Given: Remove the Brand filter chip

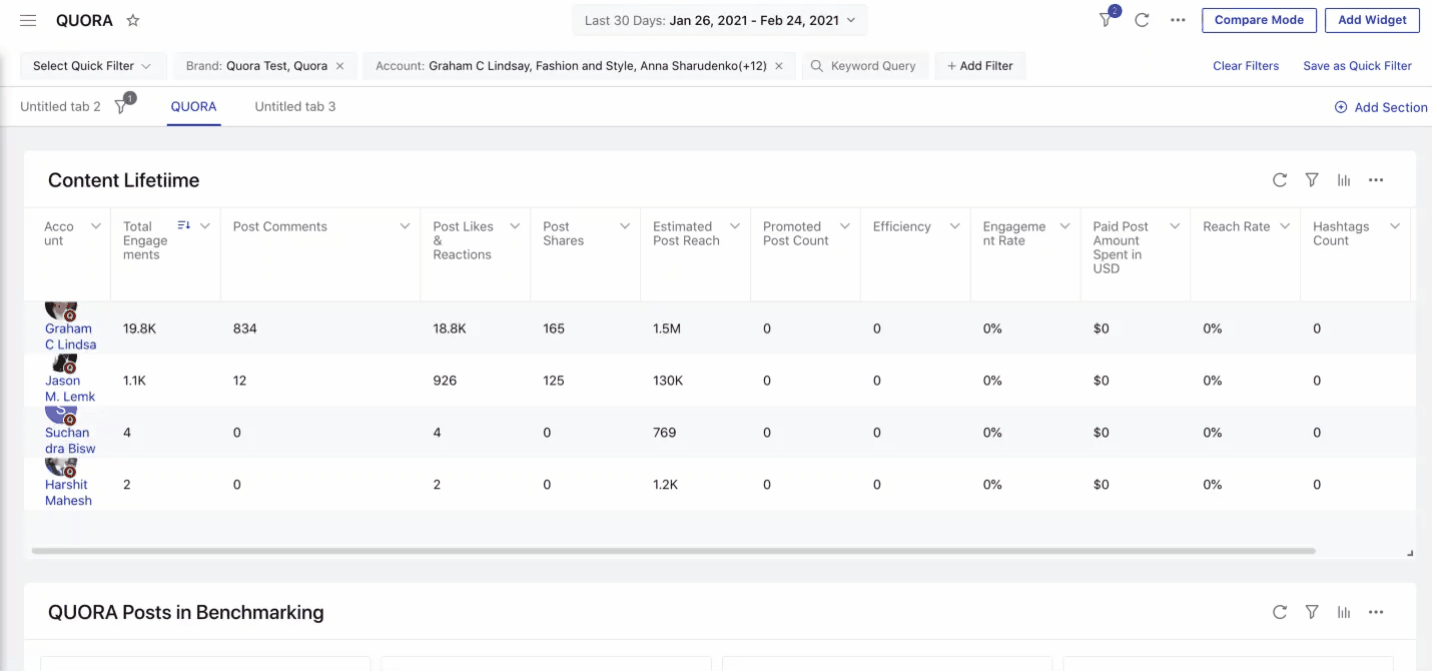Looking at the screenshot, I should (x=340, y=66).
